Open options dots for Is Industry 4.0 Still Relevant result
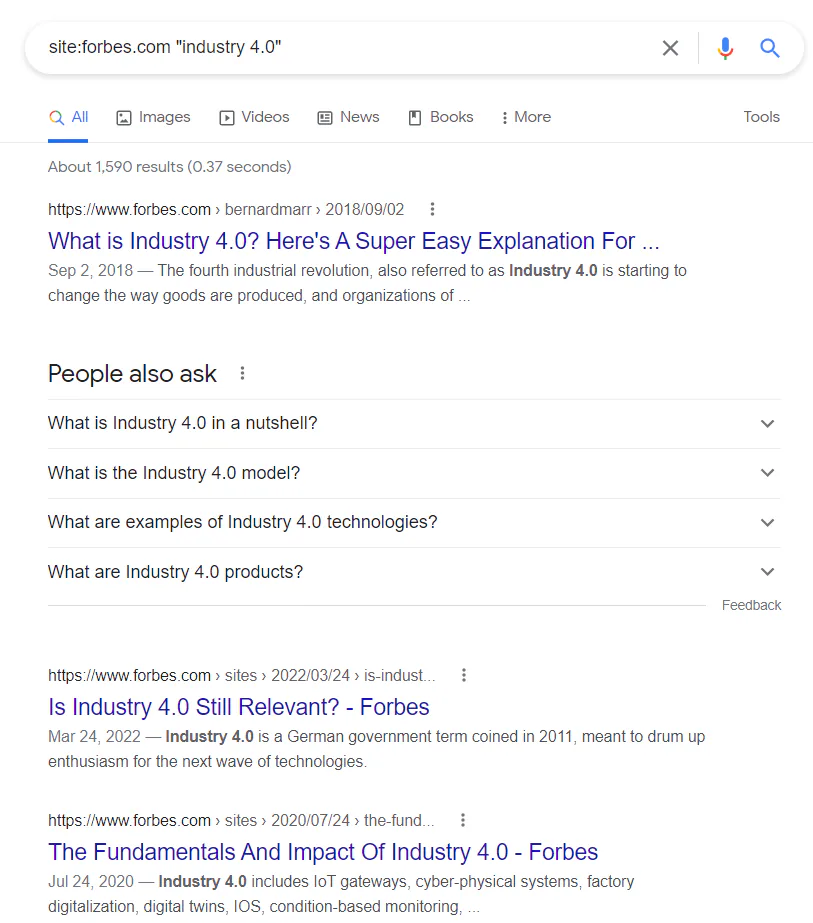Screen dimensions: 813x923 coord(464,675)
